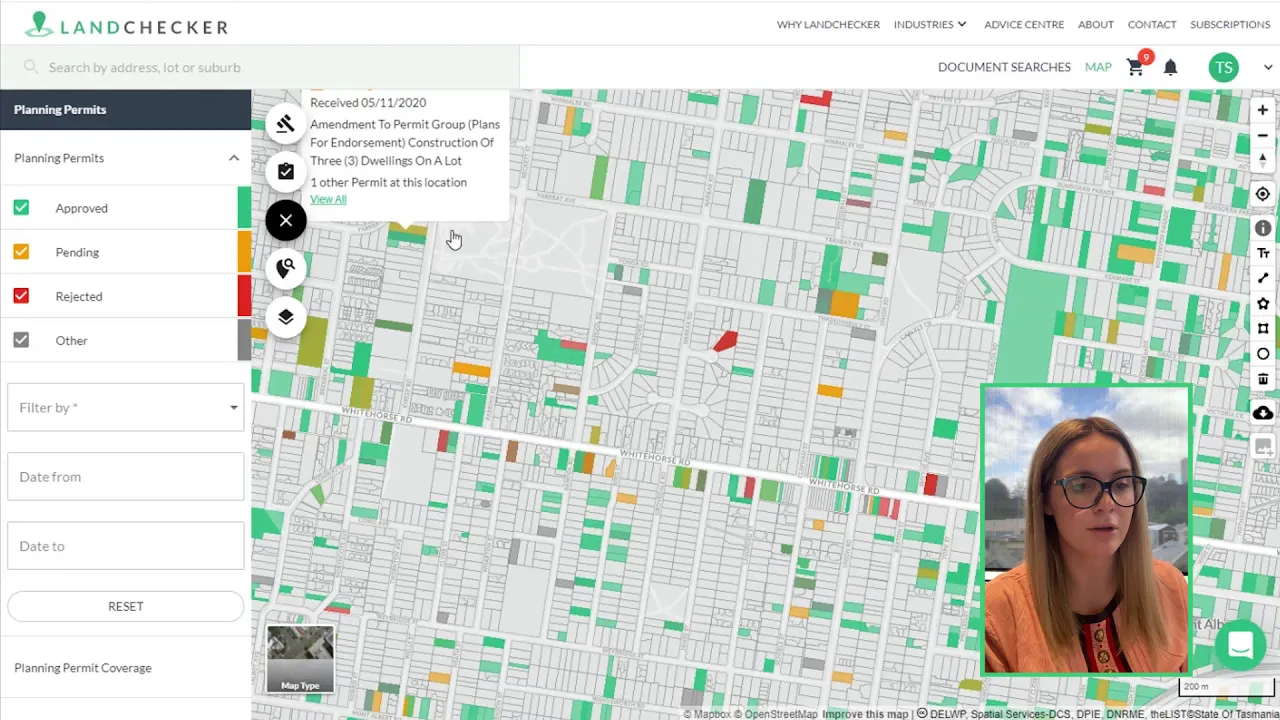
Task: Select the polygon drawing tool
Action: [x=1263, y=304]
